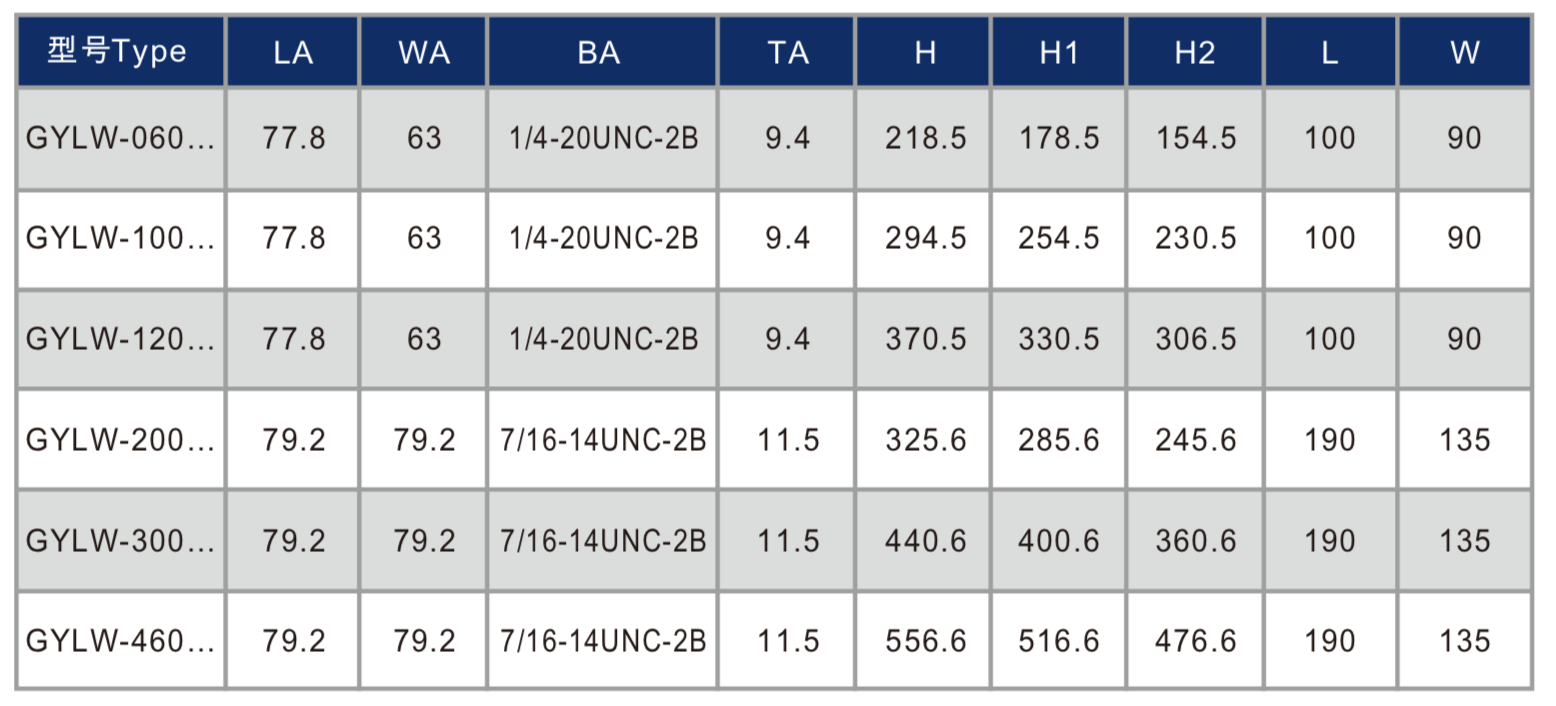Select the cell containing 476.6
The width and height of the screenshot is (1556, 706).
[1195, 641]
